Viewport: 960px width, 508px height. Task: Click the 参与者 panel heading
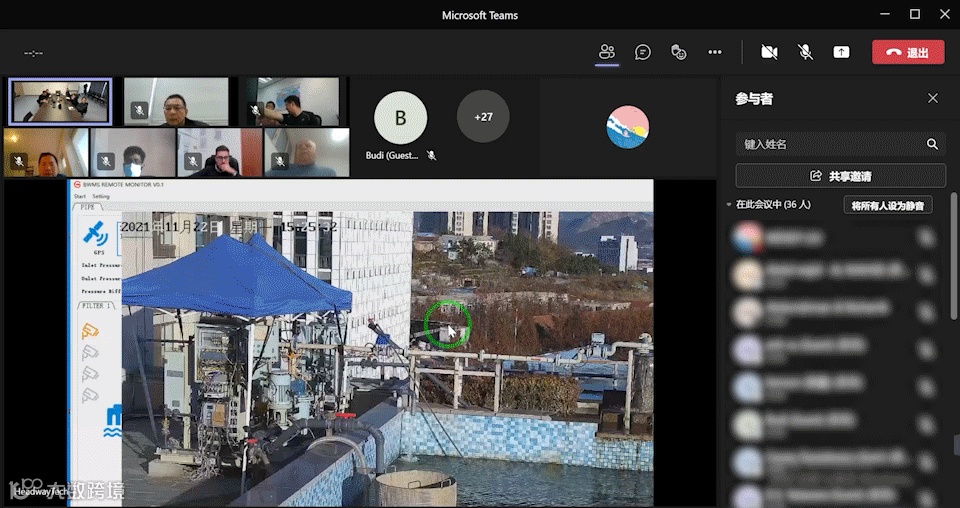754,99
